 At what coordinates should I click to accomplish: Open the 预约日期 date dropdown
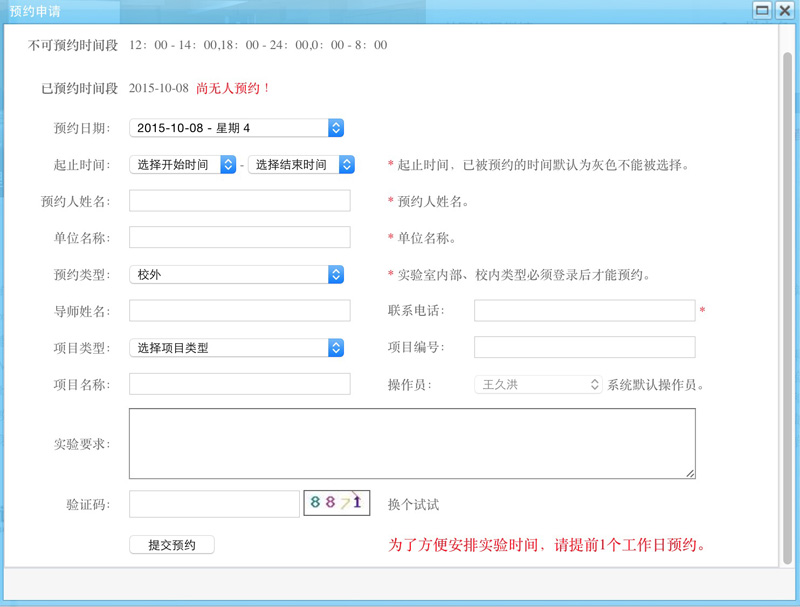coord(237,128)
